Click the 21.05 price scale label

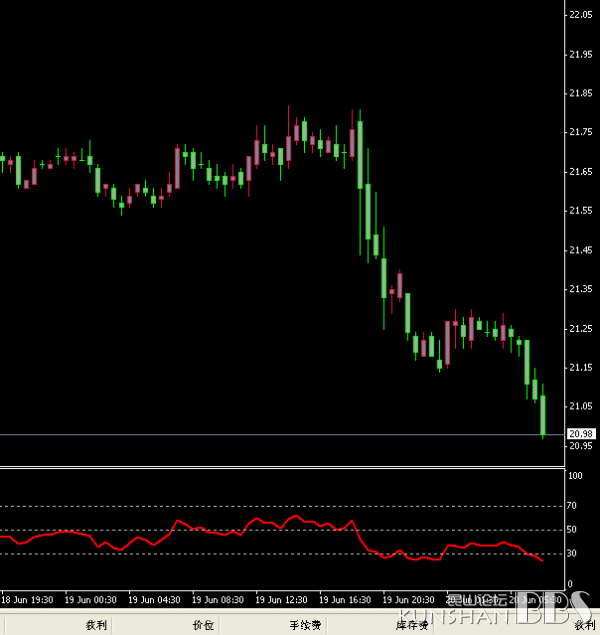(580, 406)
